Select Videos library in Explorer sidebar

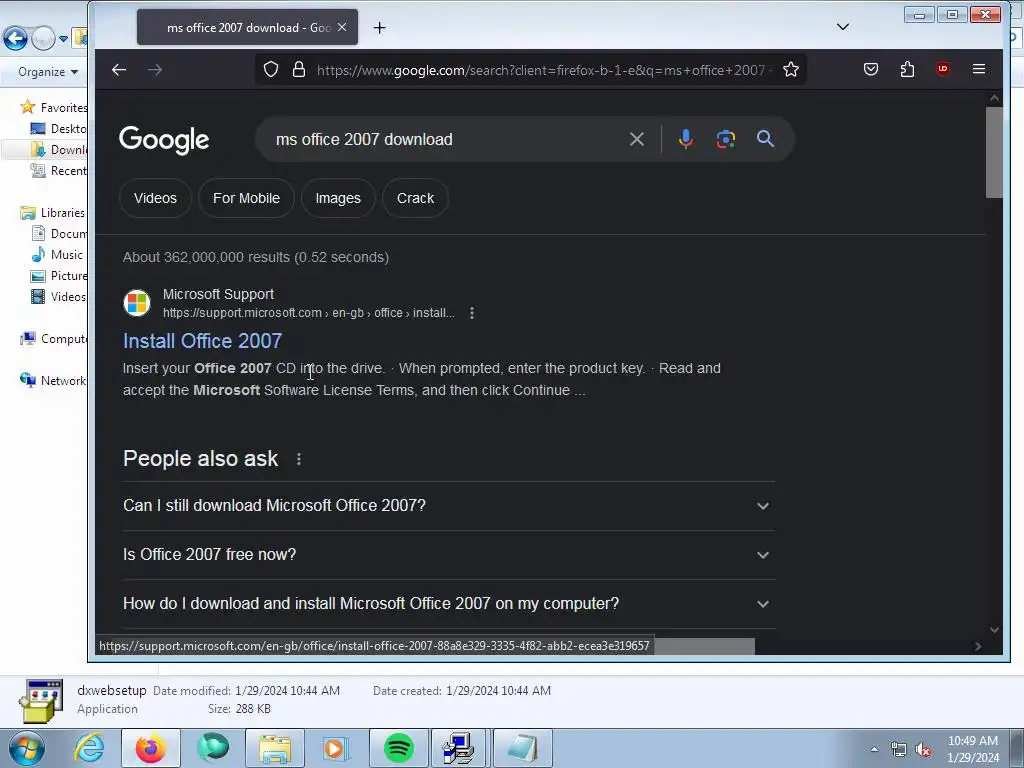58,296
